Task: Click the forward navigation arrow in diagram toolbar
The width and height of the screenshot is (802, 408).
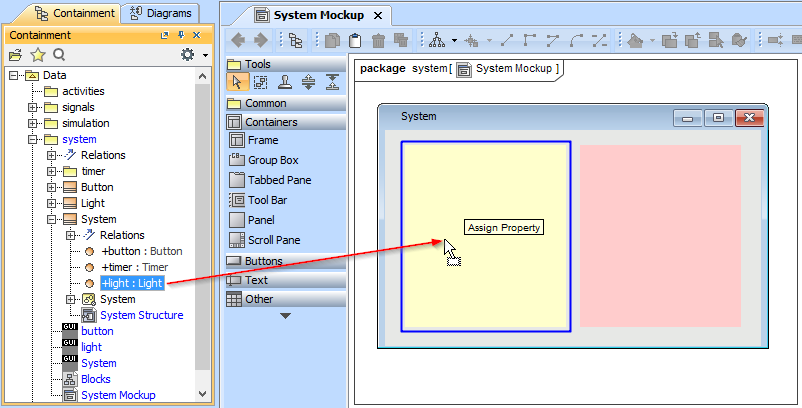Action: point(261,40)
